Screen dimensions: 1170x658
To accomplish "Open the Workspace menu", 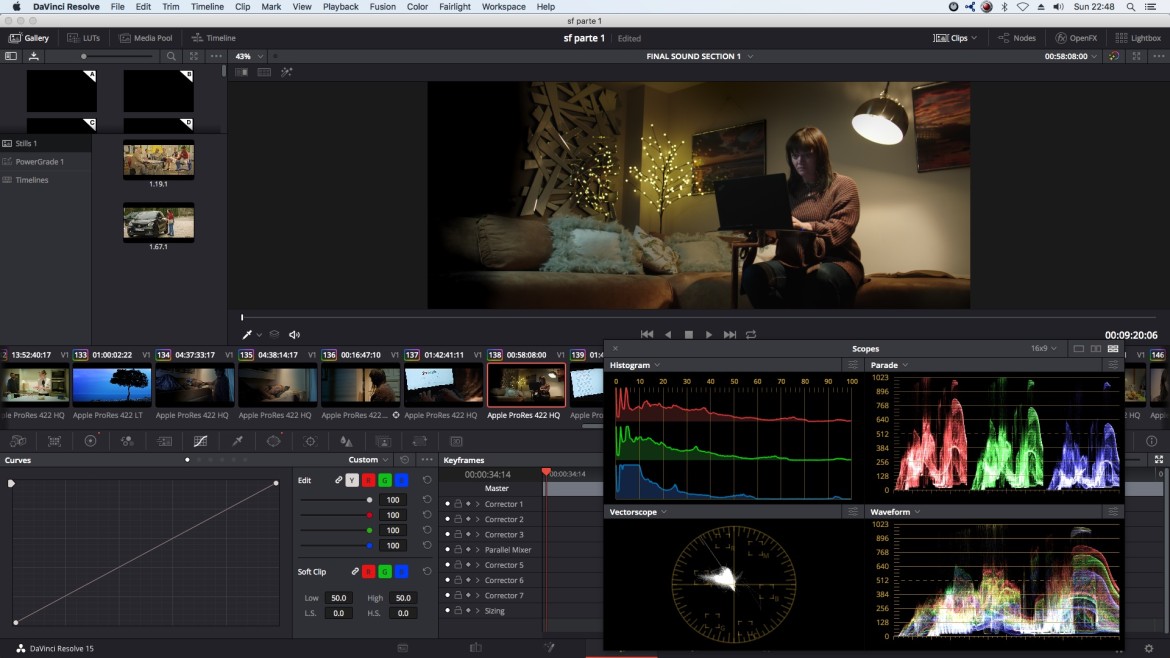I will (x=504, y=7).
